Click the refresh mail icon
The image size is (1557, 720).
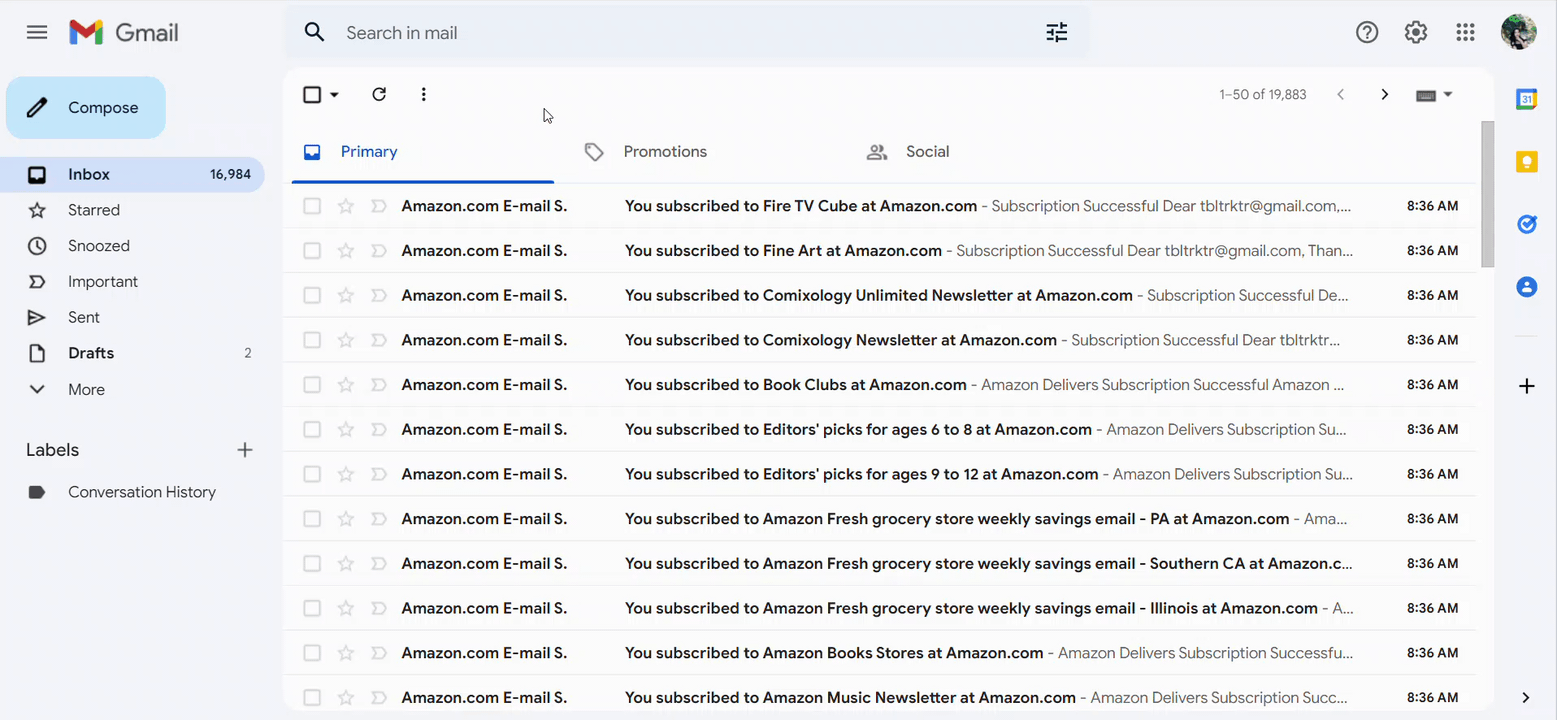pos(379,94)
